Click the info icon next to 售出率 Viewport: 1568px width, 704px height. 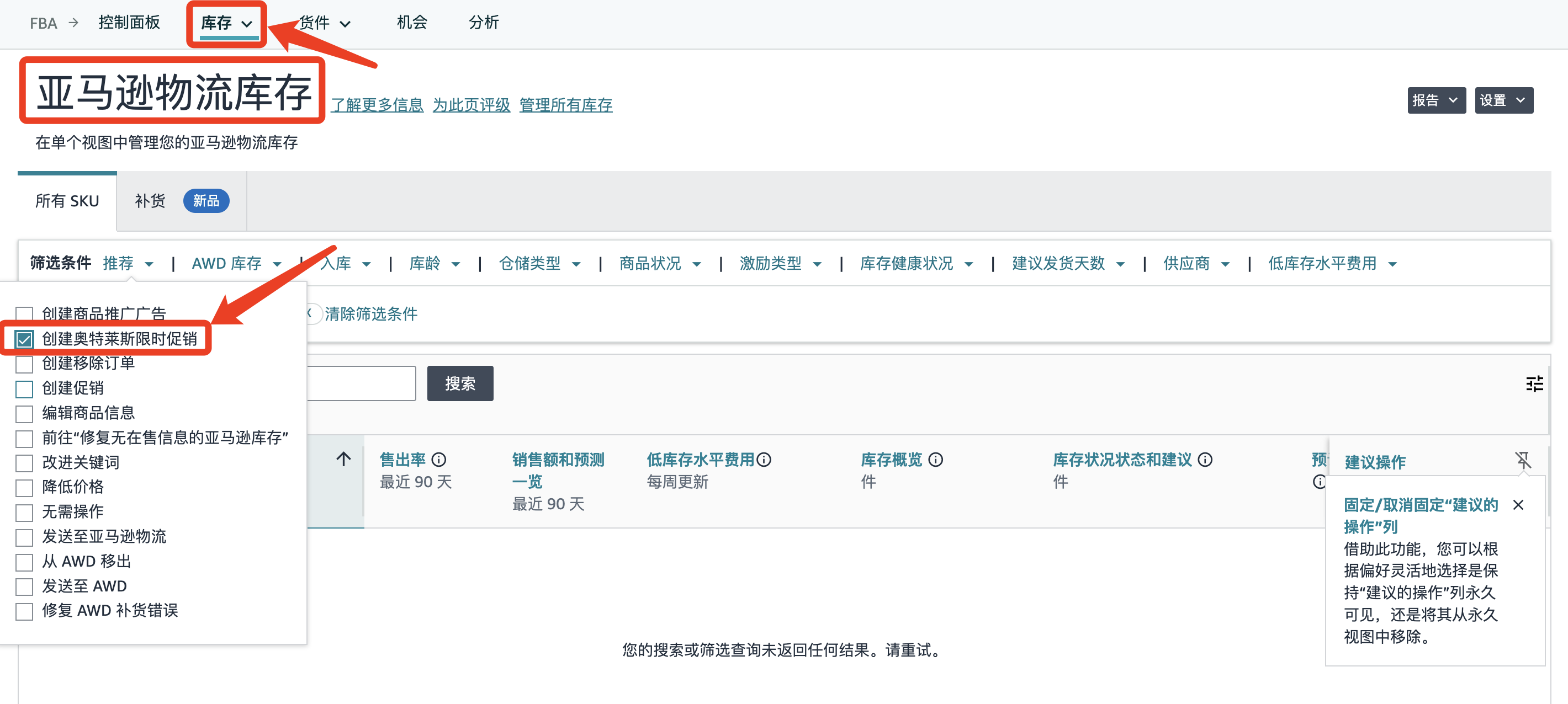pyautogui.click(x=439, y=460)
